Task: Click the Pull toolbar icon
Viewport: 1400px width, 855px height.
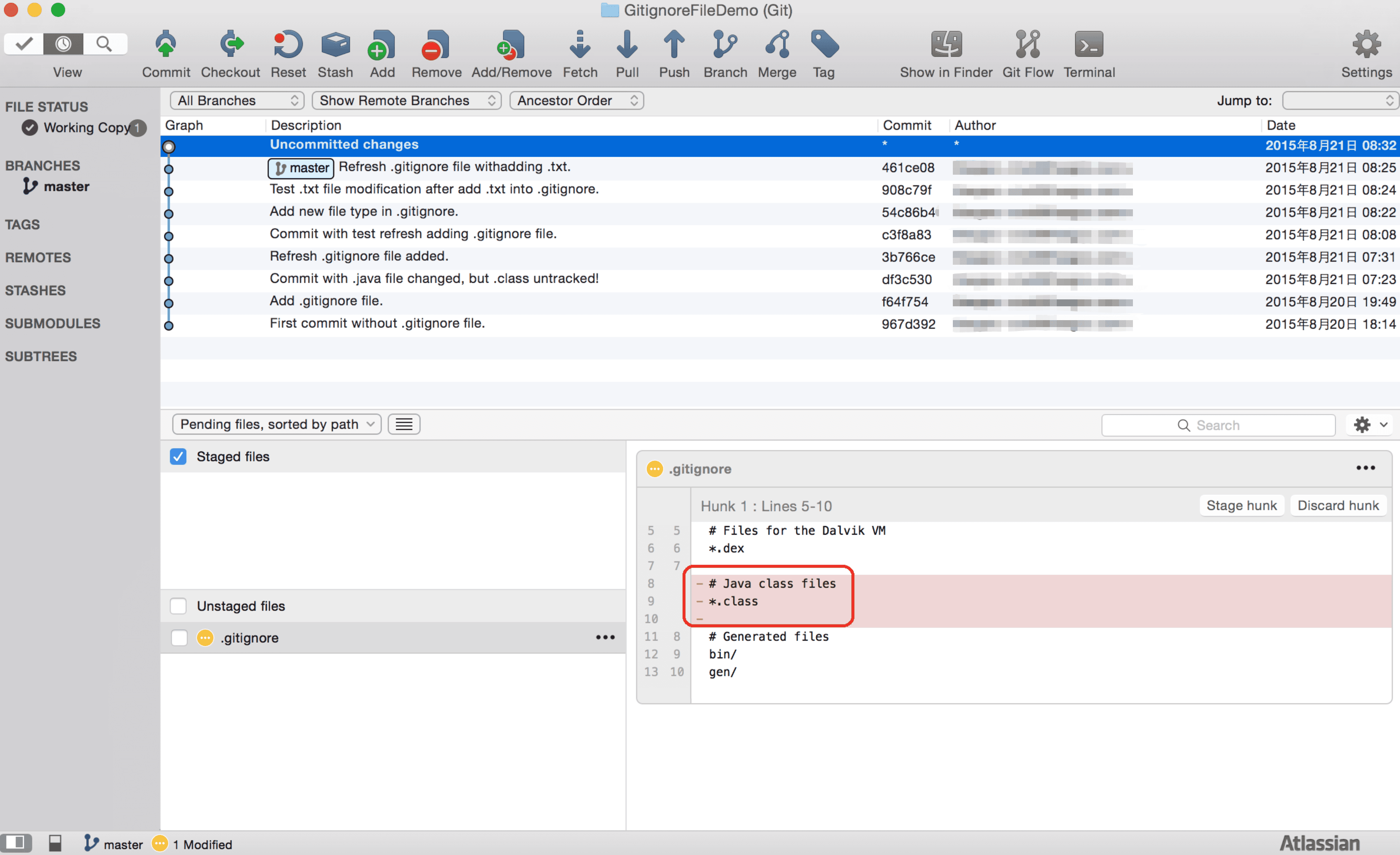Action: (x=627, y=44)
